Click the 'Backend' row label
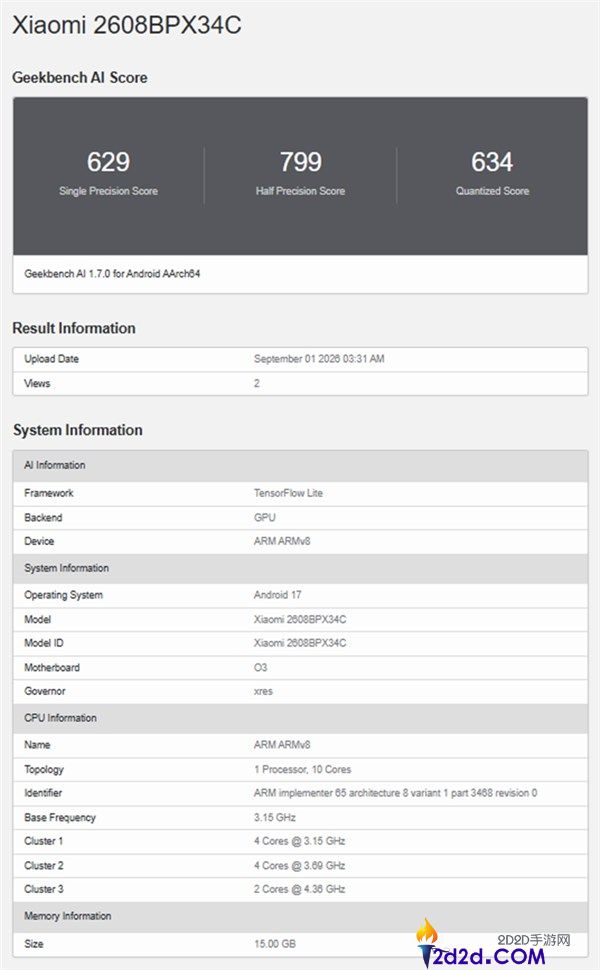 click(43, 518)
